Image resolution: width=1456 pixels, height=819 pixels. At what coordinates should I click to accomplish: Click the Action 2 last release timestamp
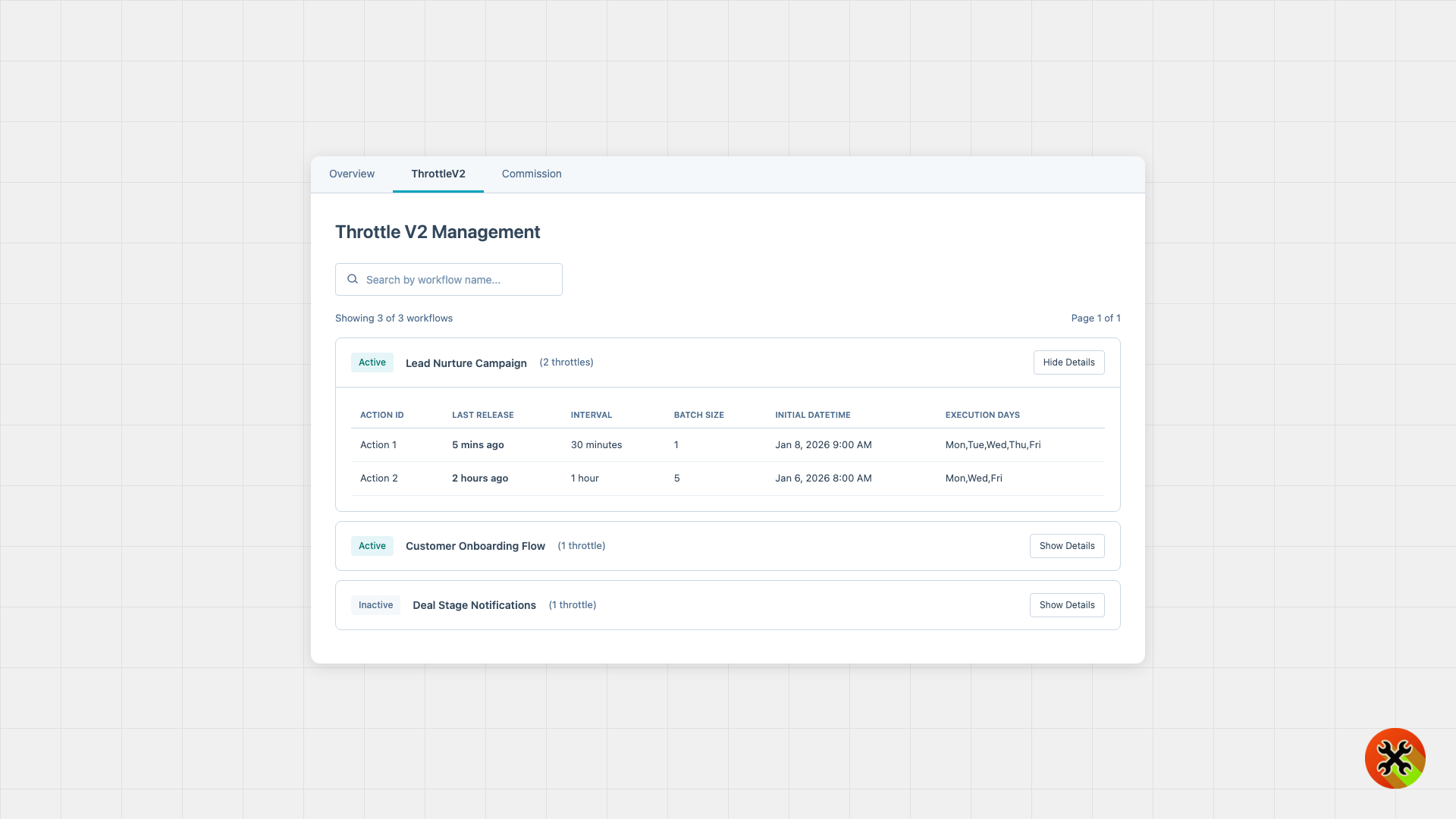pos(479,478)
